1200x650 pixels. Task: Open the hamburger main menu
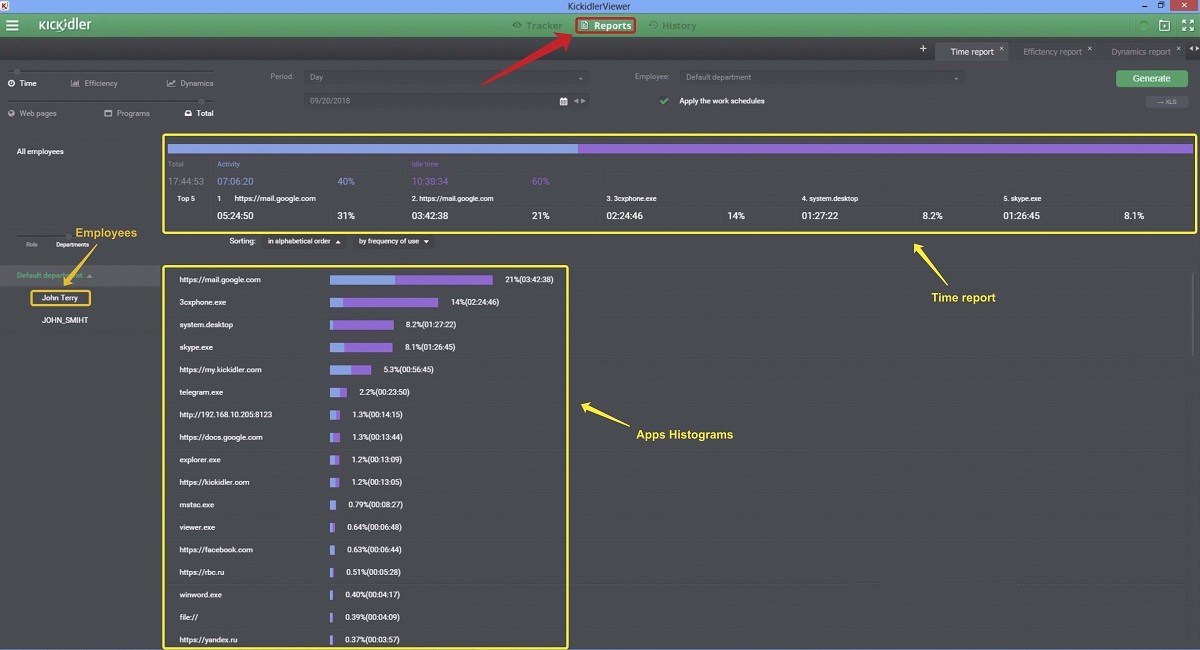tap(13, 25)
